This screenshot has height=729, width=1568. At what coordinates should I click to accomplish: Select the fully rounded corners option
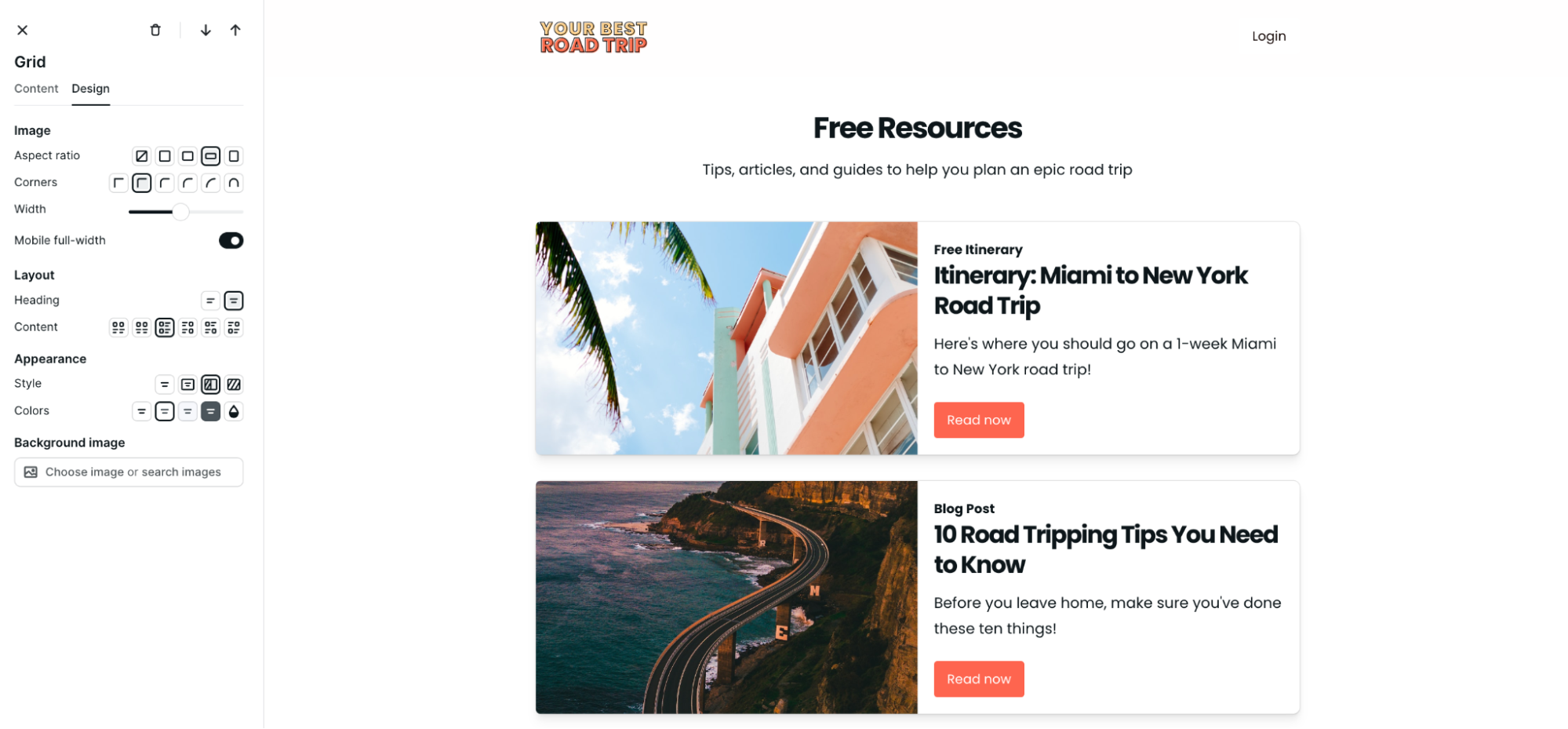coord(234,183)
